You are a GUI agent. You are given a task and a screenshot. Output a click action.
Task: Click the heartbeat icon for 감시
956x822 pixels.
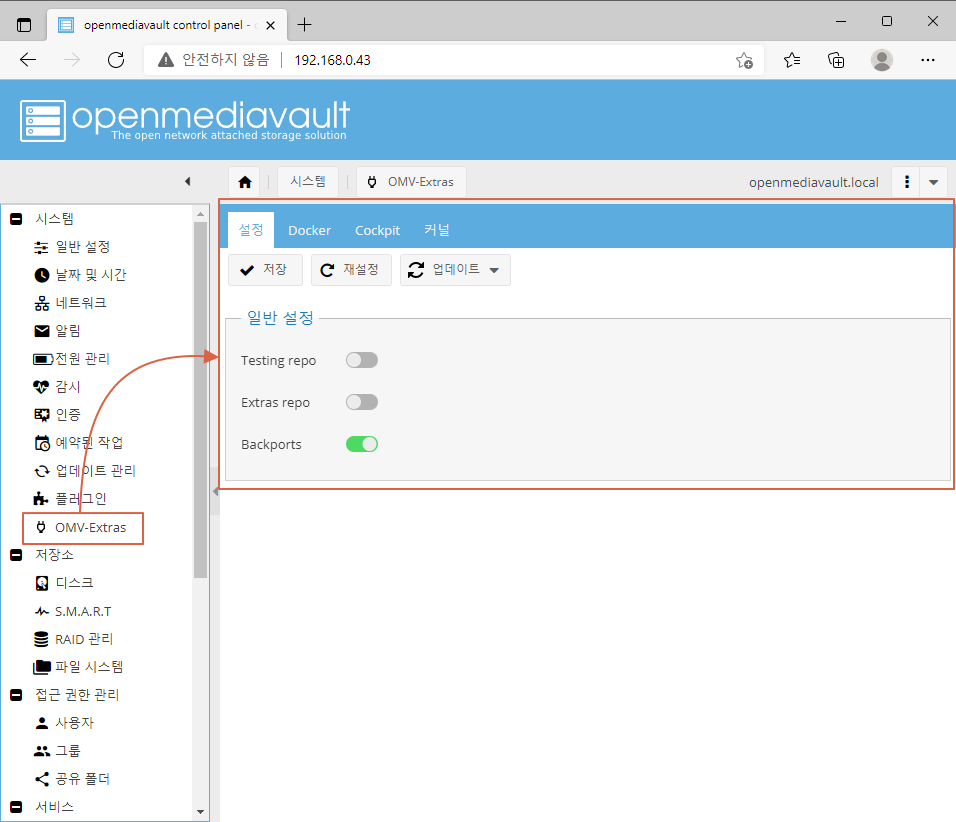(41, 387)
